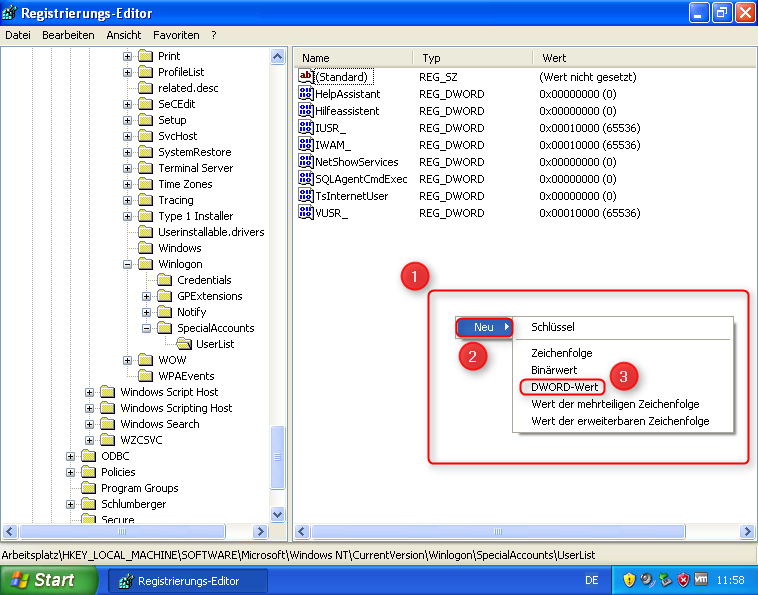This screenshot has width=758, height=595.
Task: Click the SpecialAccounts folder icon
Action: point(164,328)
